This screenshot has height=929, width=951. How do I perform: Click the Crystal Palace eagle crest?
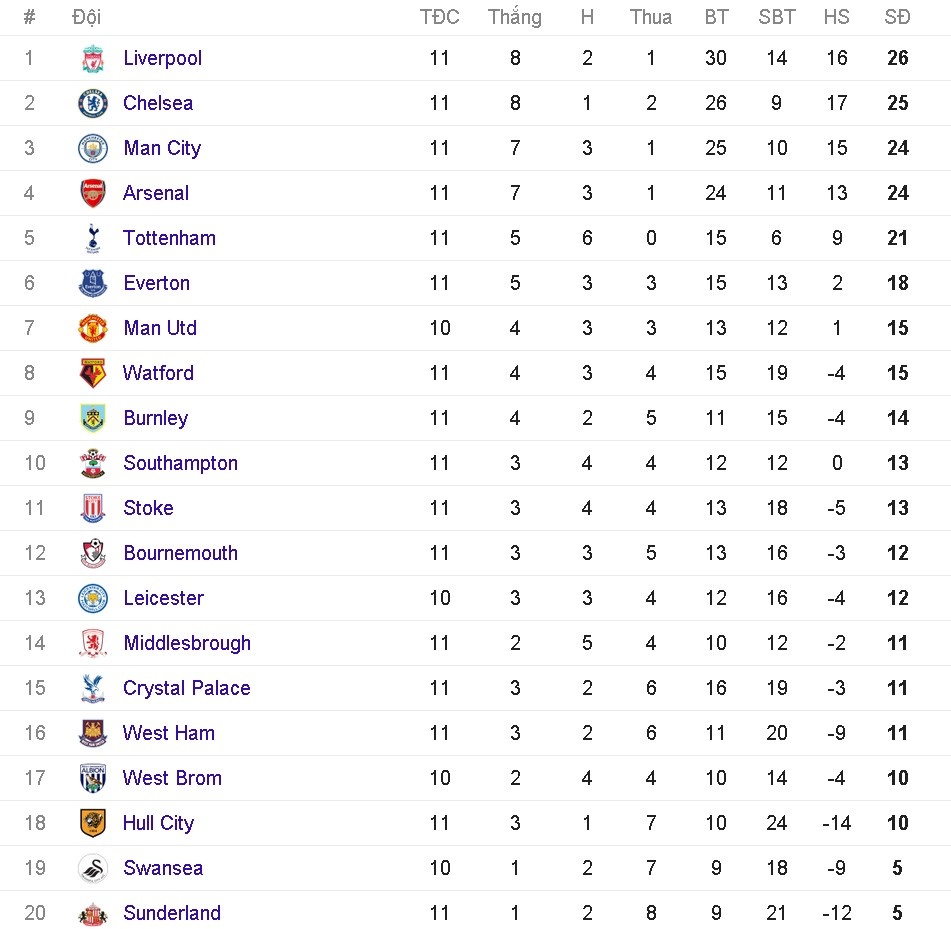[x=92, y=688]
